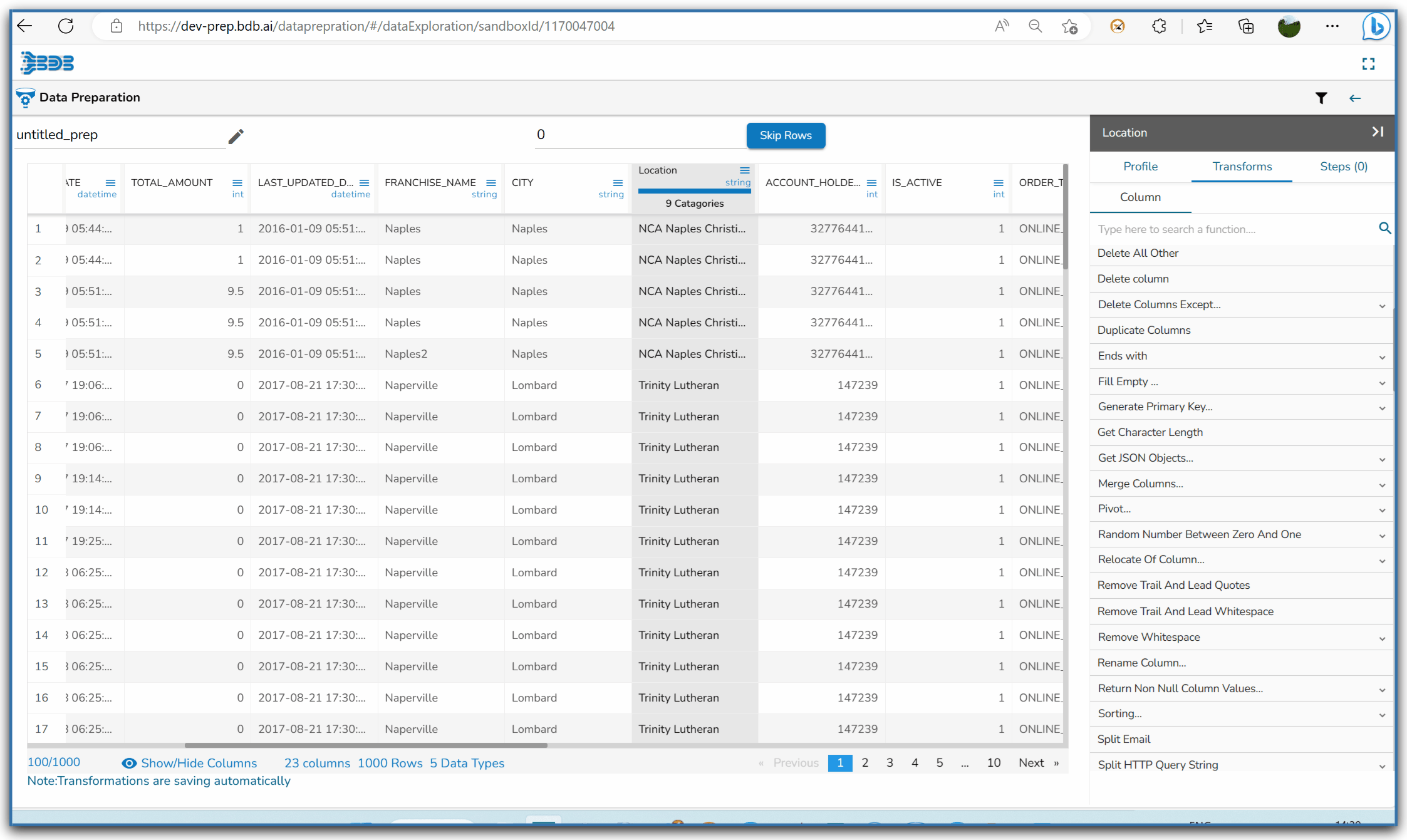Image resolution: width=1407 pixels, height=840 pixels.
Task: Click the pencil icon to rename untitled_prep
Action: tap(236, 136)
